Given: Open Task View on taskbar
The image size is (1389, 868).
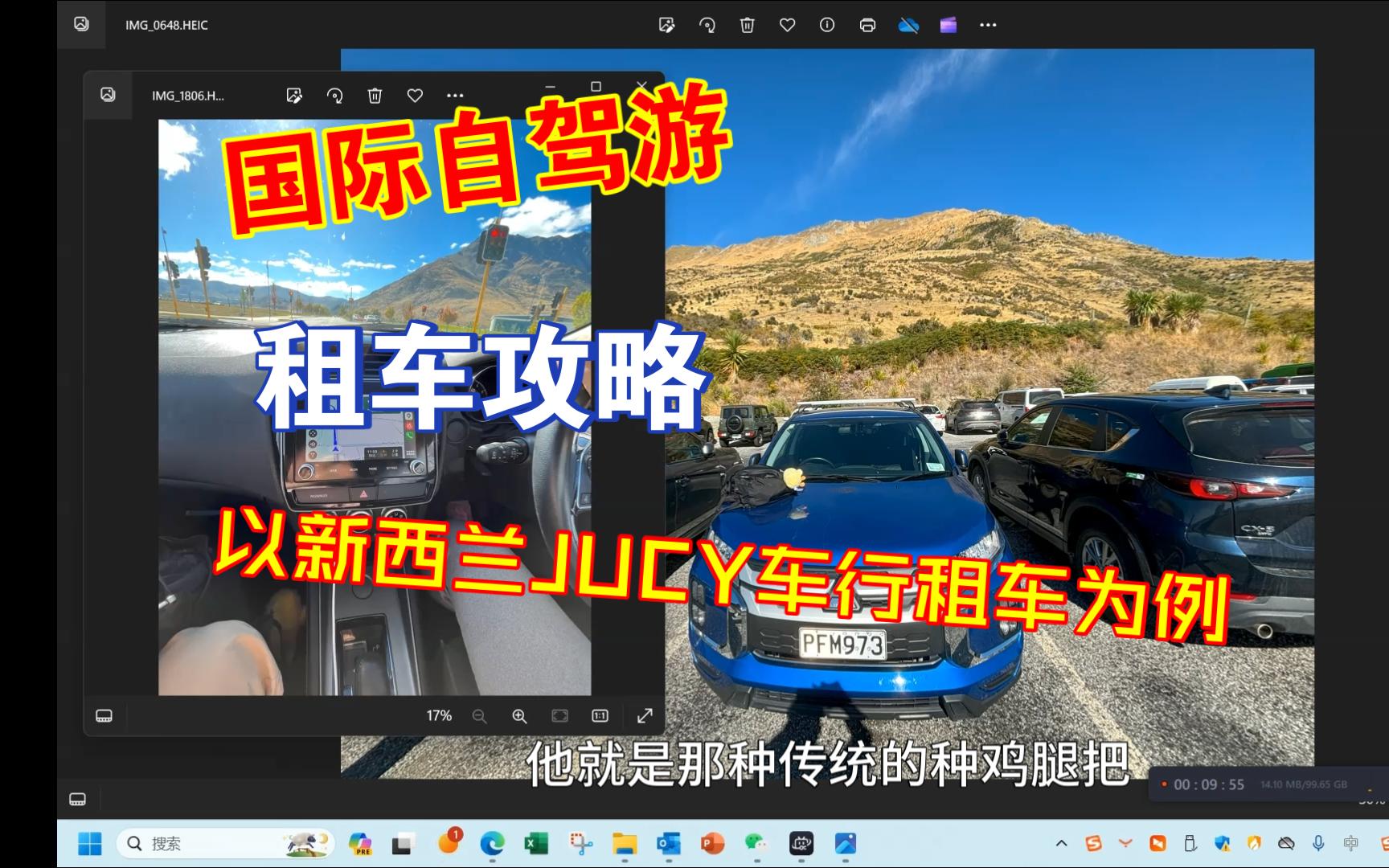Looking at the screenshot, I should [402, 844].
